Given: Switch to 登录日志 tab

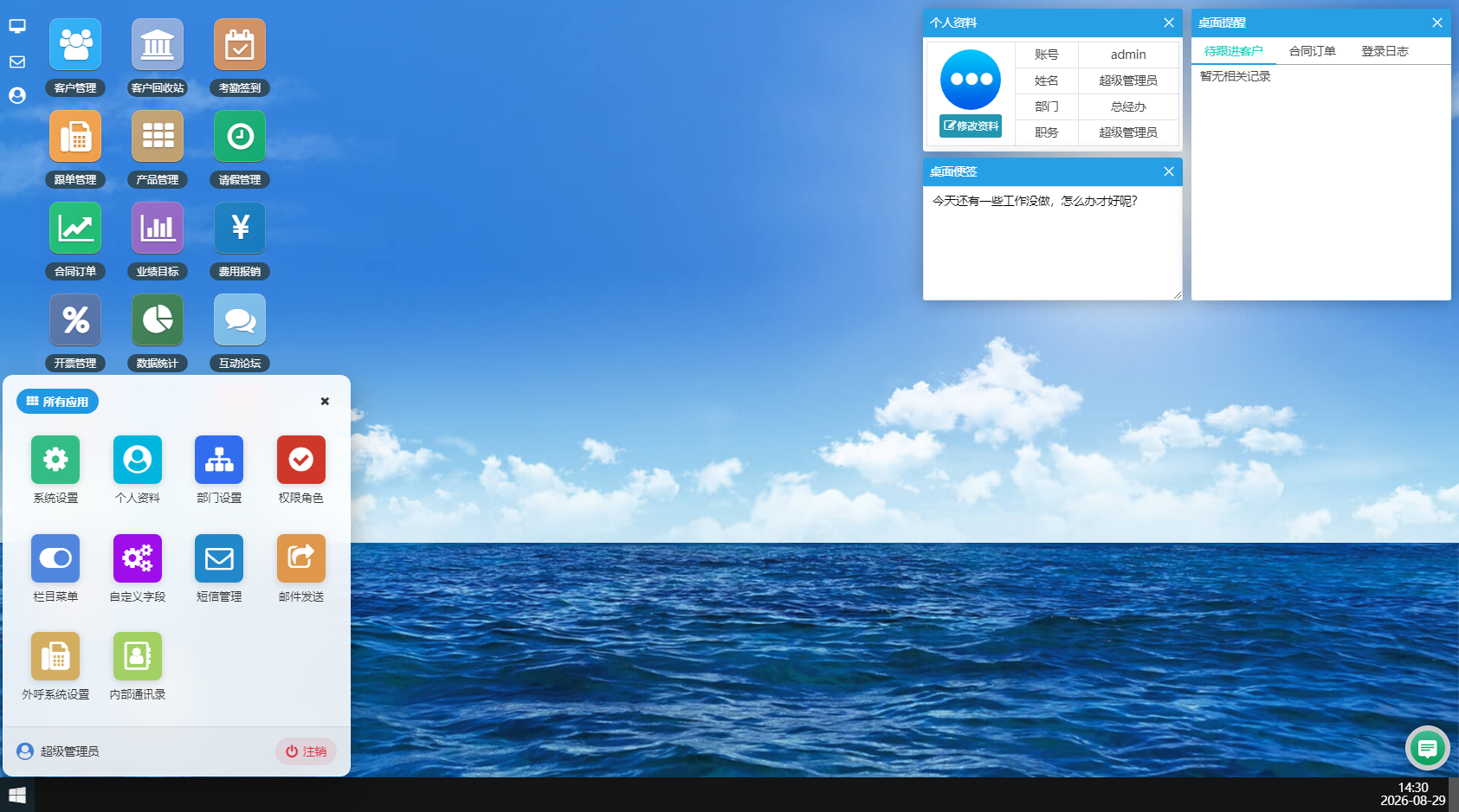Looking at the screenshot, I should click(x=1385, y=51).
